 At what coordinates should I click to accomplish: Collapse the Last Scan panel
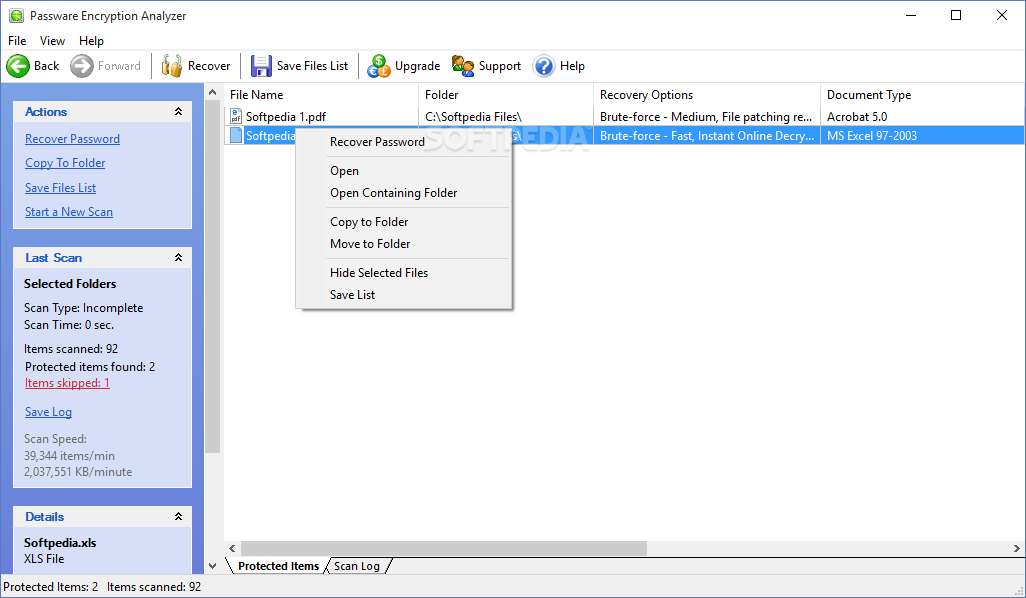pos(178,258)
